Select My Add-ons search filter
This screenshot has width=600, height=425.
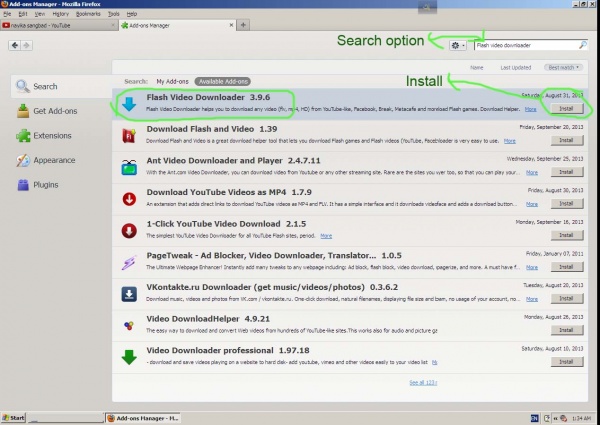point(172,81)
